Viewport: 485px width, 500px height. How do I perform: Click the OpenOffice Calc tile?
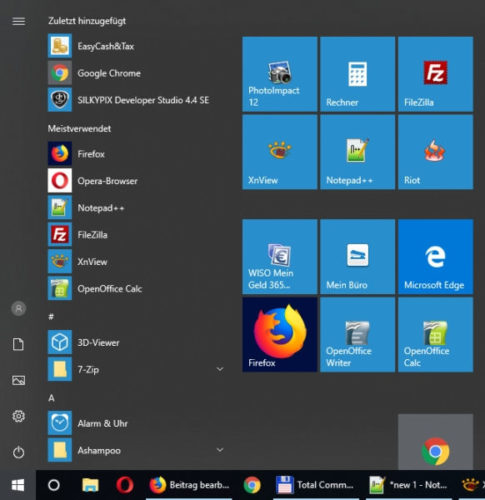tap(436, 335)
